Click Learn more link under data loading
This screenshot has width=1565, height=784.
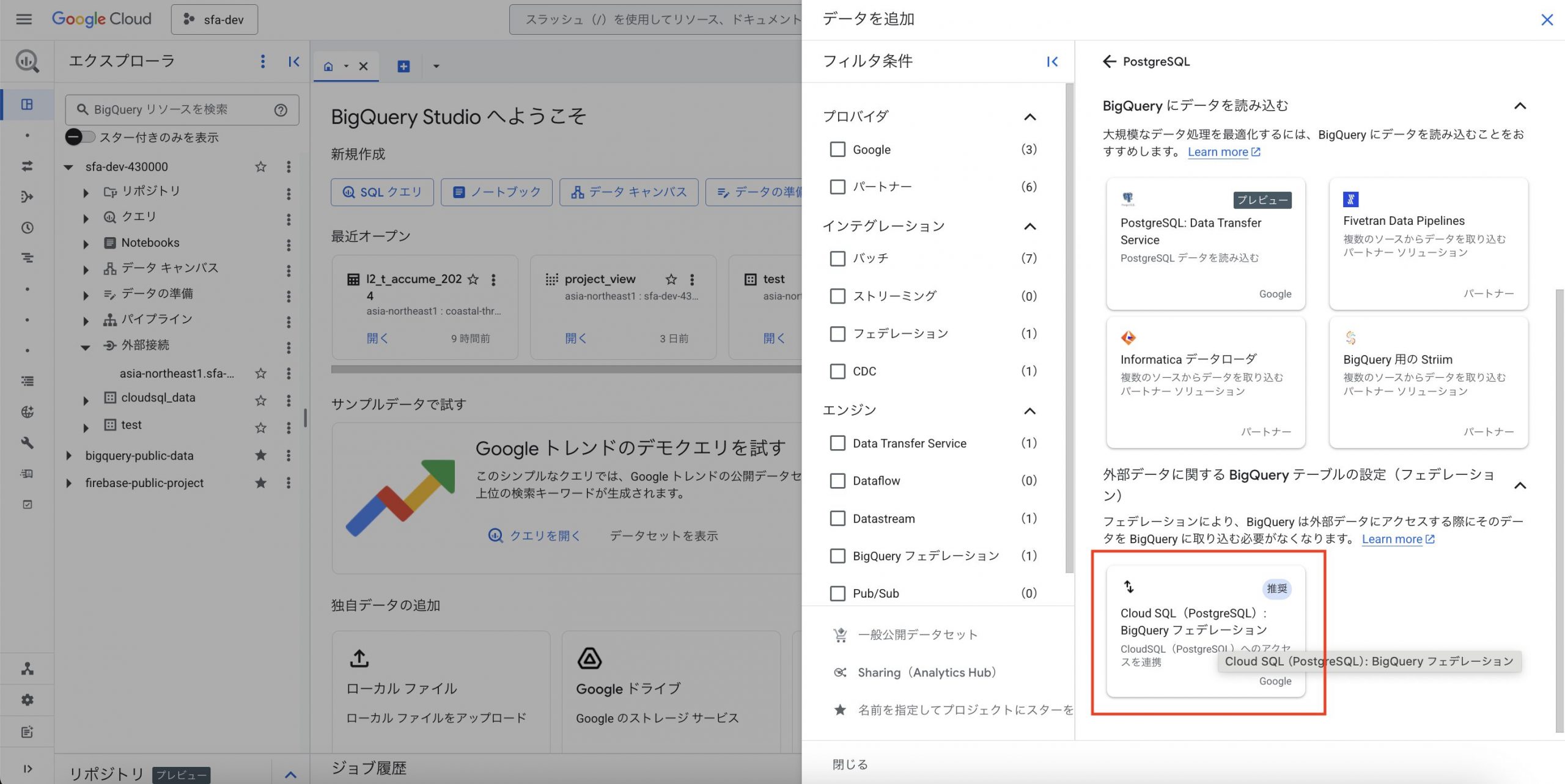[x=1223, y=152]
